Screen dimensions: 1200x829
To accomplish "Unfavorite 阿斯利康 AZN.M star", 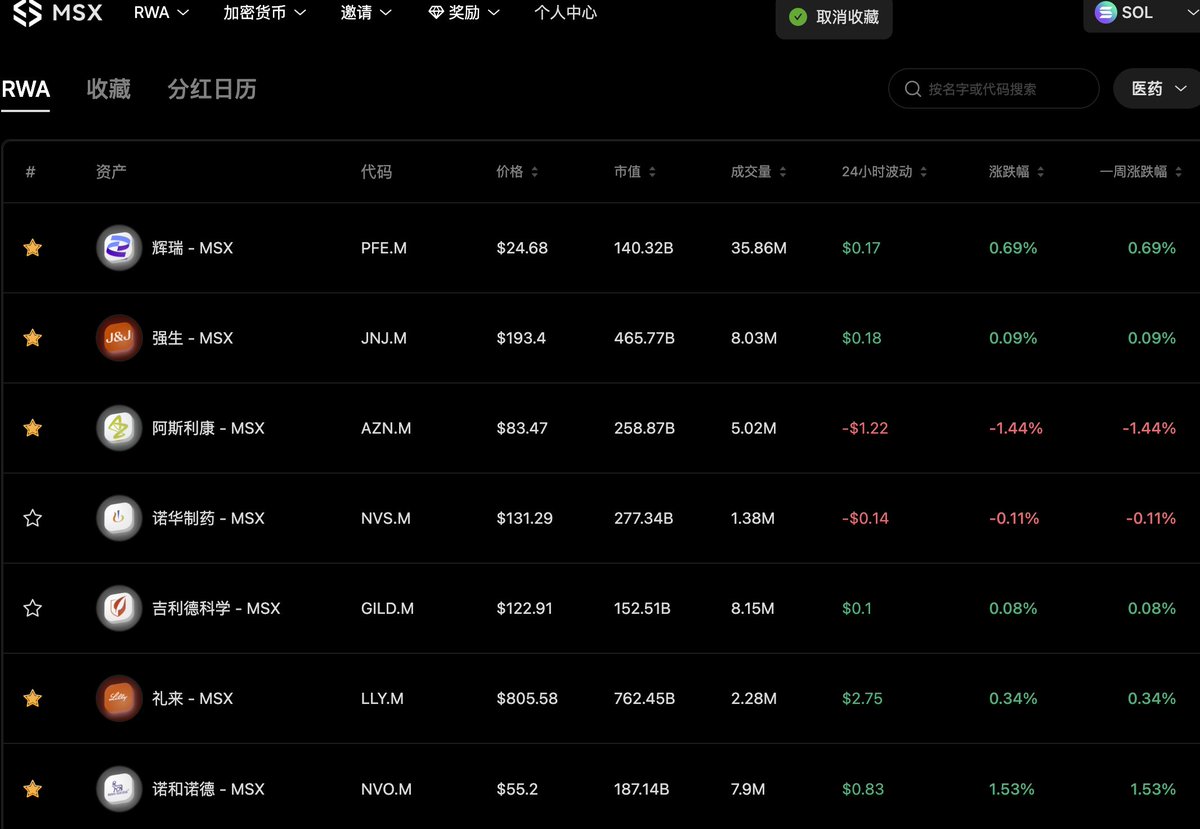I will [33, 428].
